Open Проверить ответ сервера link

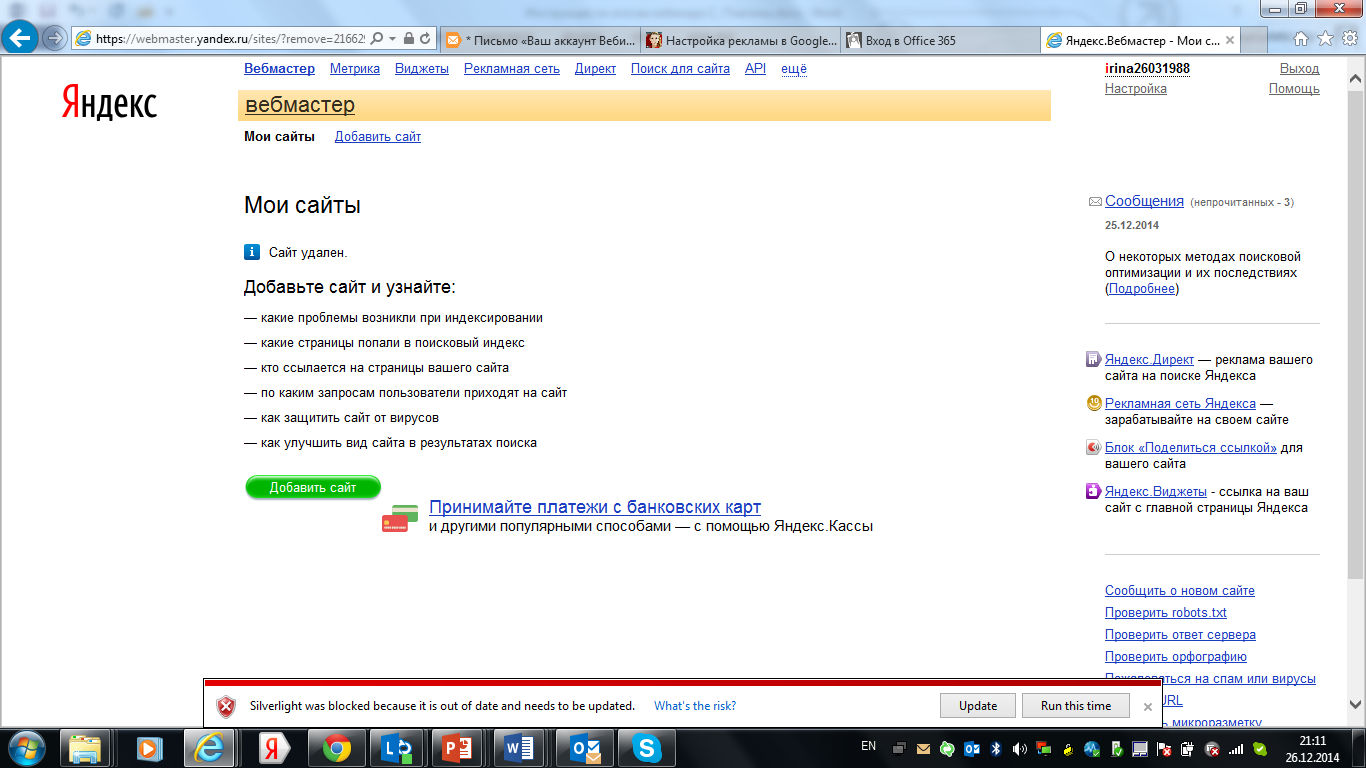click(x=1180, y=635)
